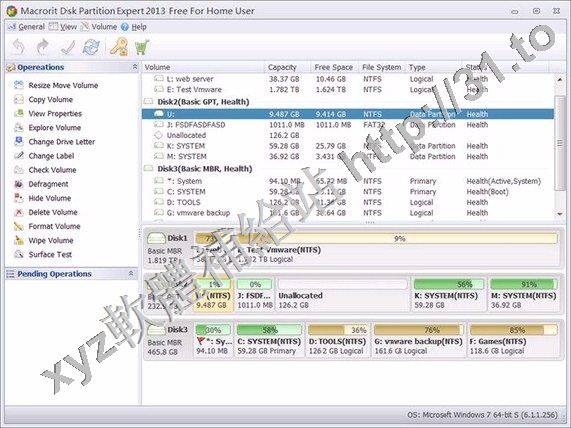The height and width of the screenshot is (428, 571).
Task: Select the D: TOOLS list row
Action: 348,202
